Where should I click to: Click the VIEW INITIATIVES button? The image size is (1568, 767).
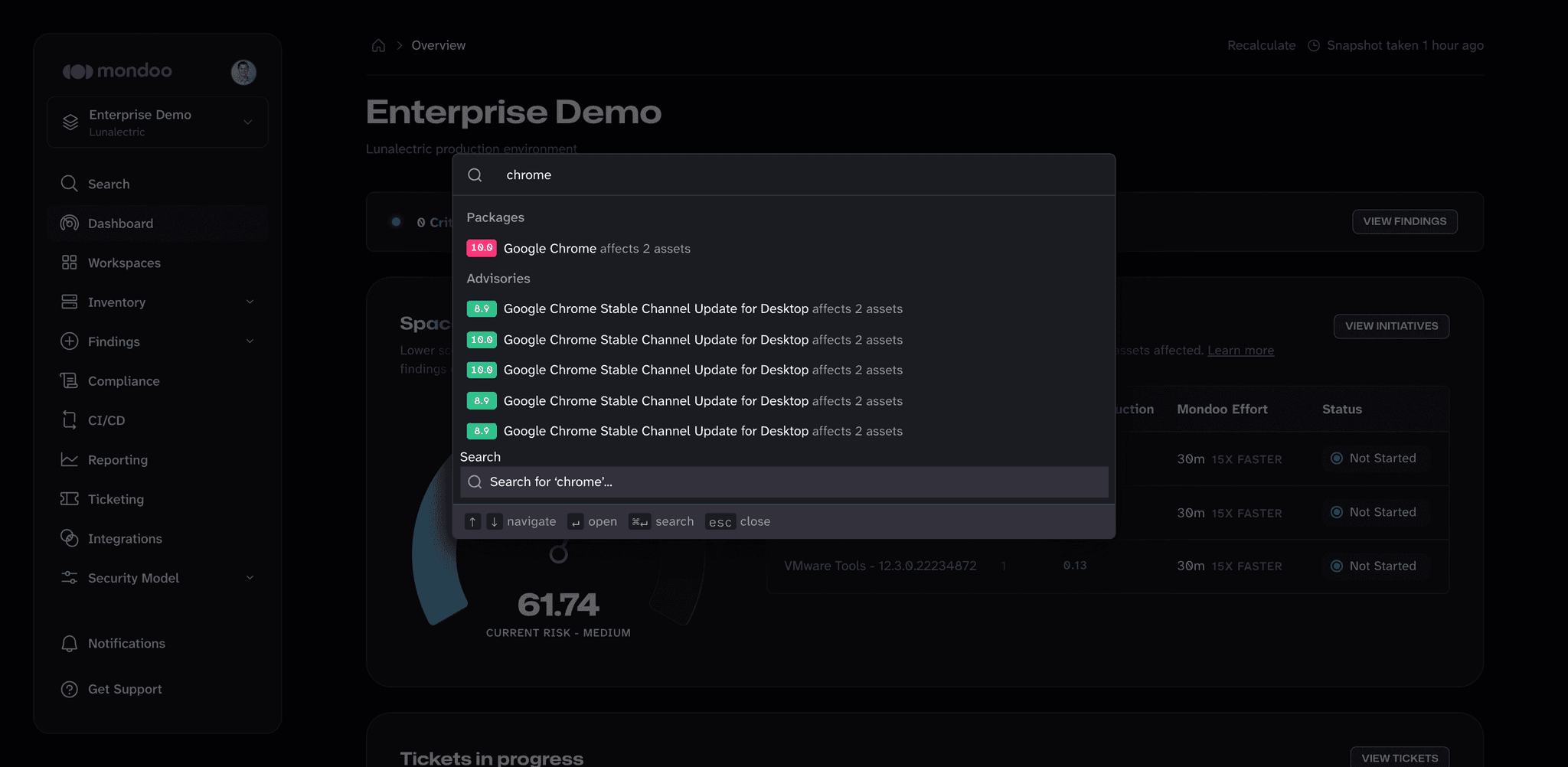click(x=1391, y=326)
